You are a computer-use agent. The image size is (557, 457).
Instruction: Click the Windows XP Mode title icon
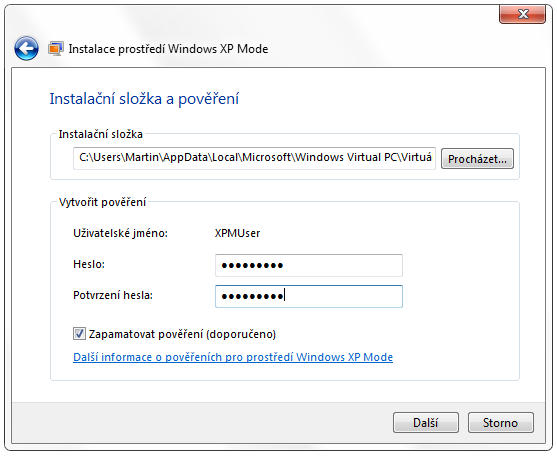(x=56, y=48)
